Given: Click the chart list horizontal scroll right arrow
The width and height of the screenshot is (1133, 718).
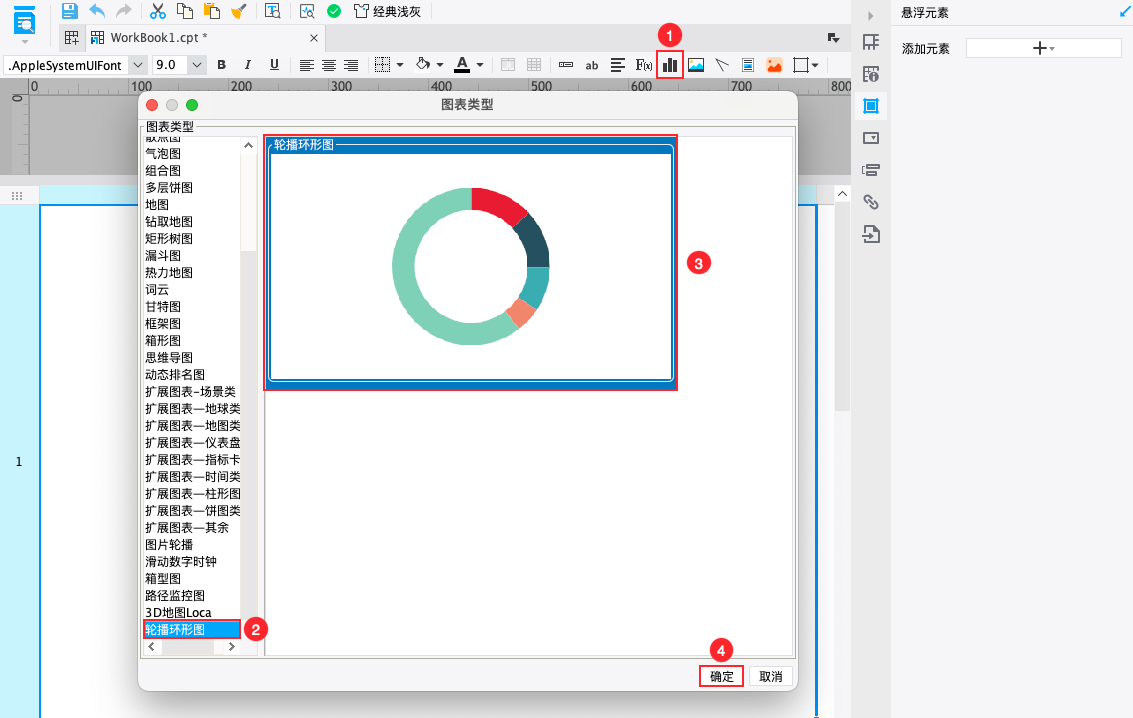Looking at the screenshot, I should (231, 647).
